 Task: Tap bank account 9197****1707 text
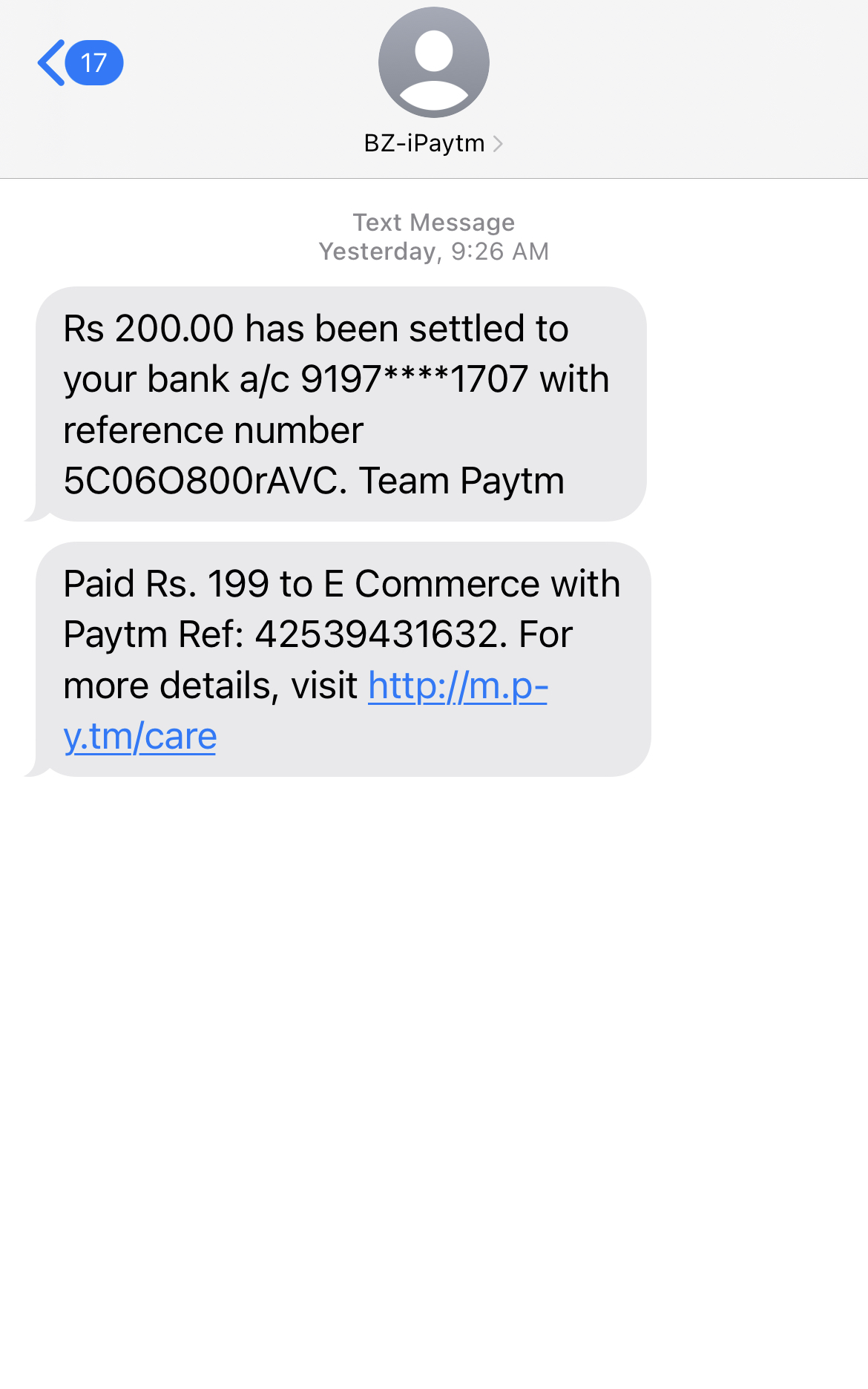(x=413, y=379)
